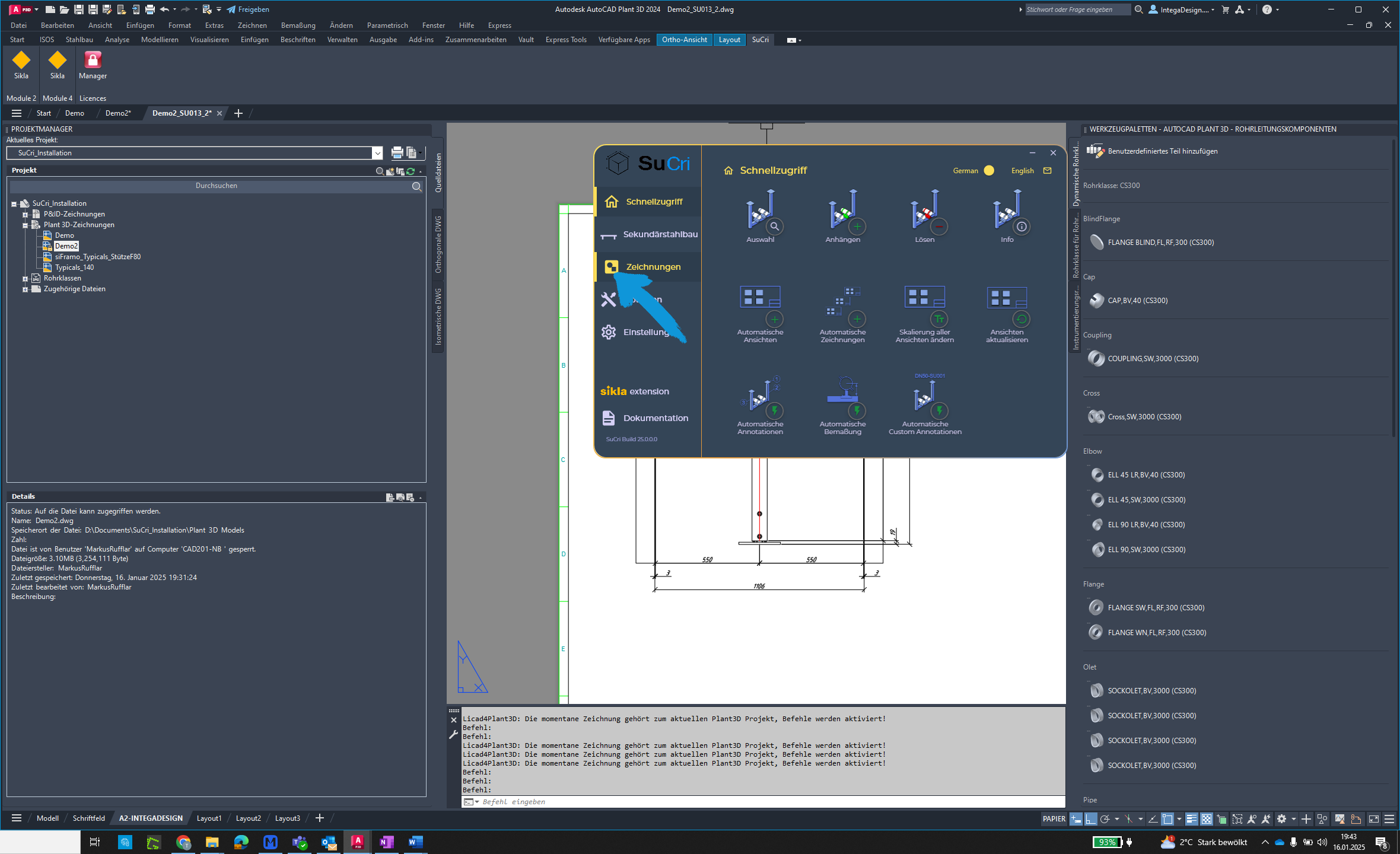Expand the Rohrklassen tree node
The width and height of the screenshot is (1400, 854).
click(x=26, y=278)
